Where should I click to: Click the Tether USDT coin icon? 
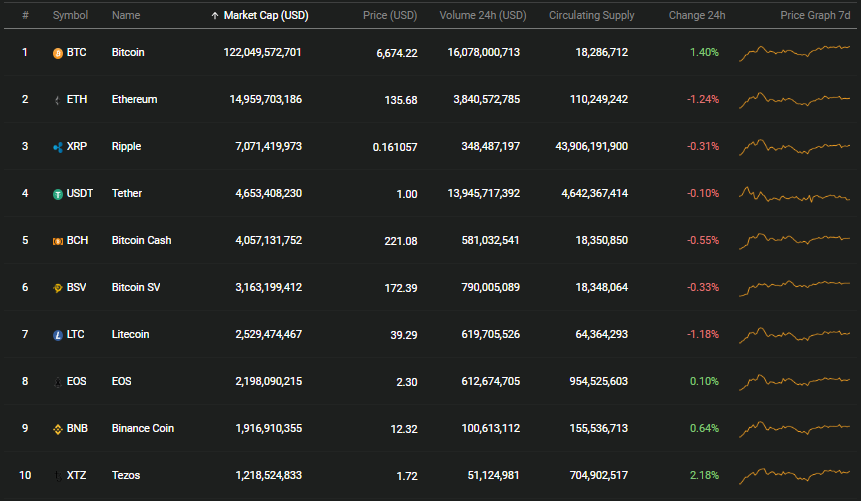pyautogui.click(x=58, y=194)
